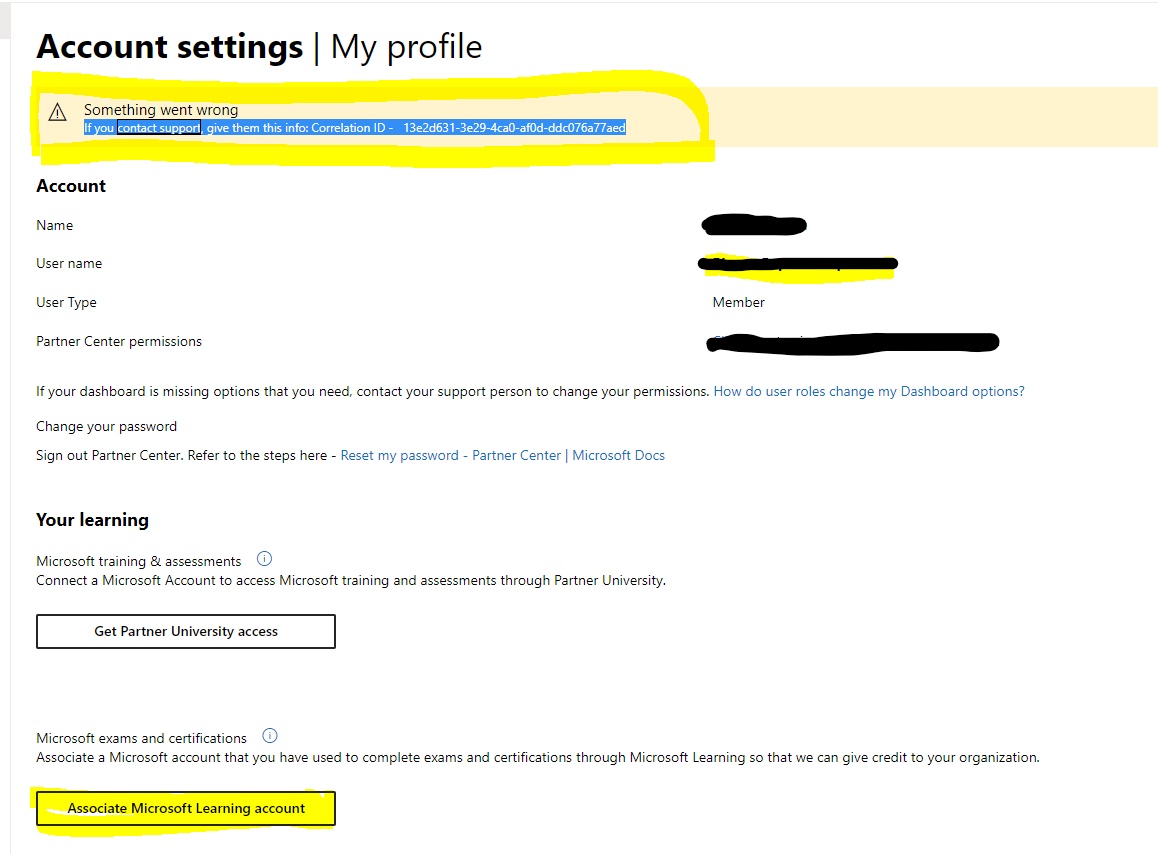The image size is (1158, 854).
Task: Click the info icon next to Microsoft training & assessments
Action: 264,558
